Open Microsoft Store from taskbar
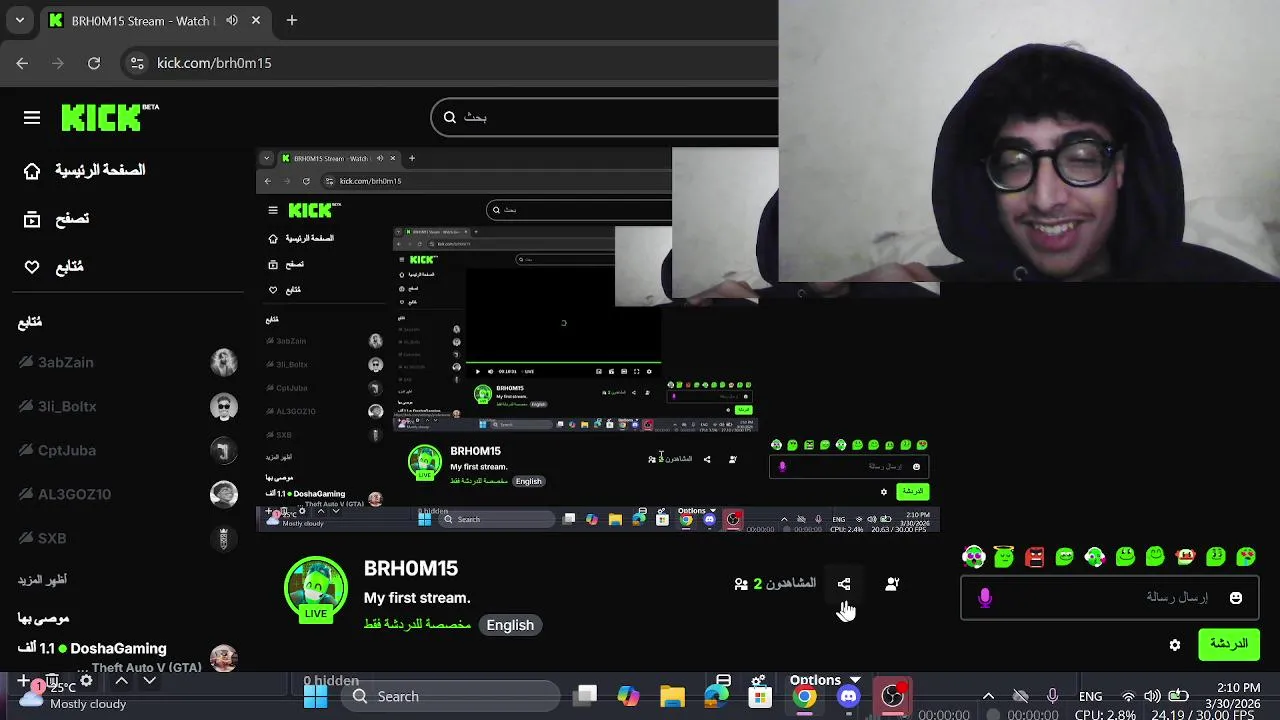This screenshot has height=720, width=1280. coord(760,696)
